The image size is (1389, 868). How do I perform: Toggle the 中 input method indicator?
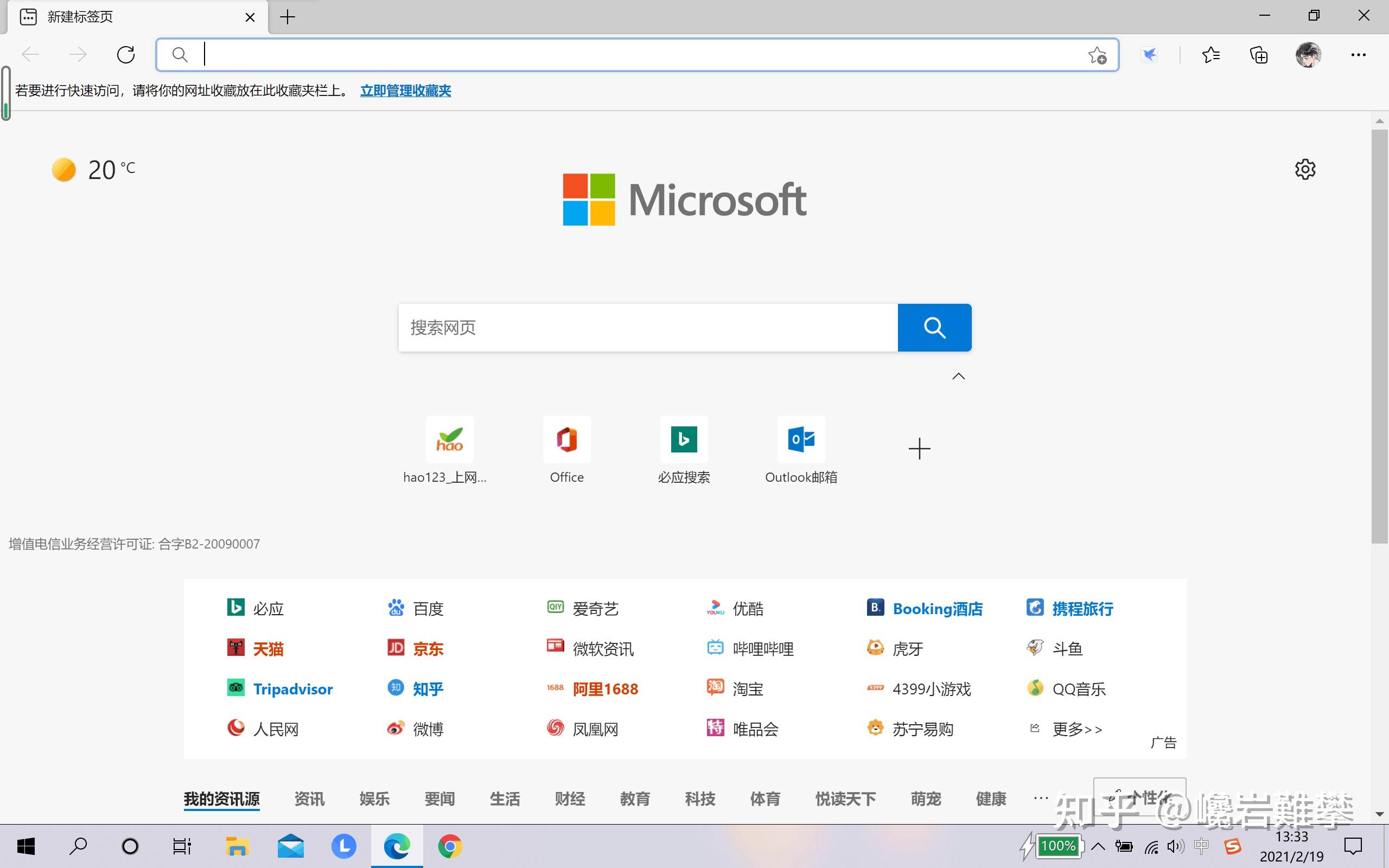point(1201,846)
